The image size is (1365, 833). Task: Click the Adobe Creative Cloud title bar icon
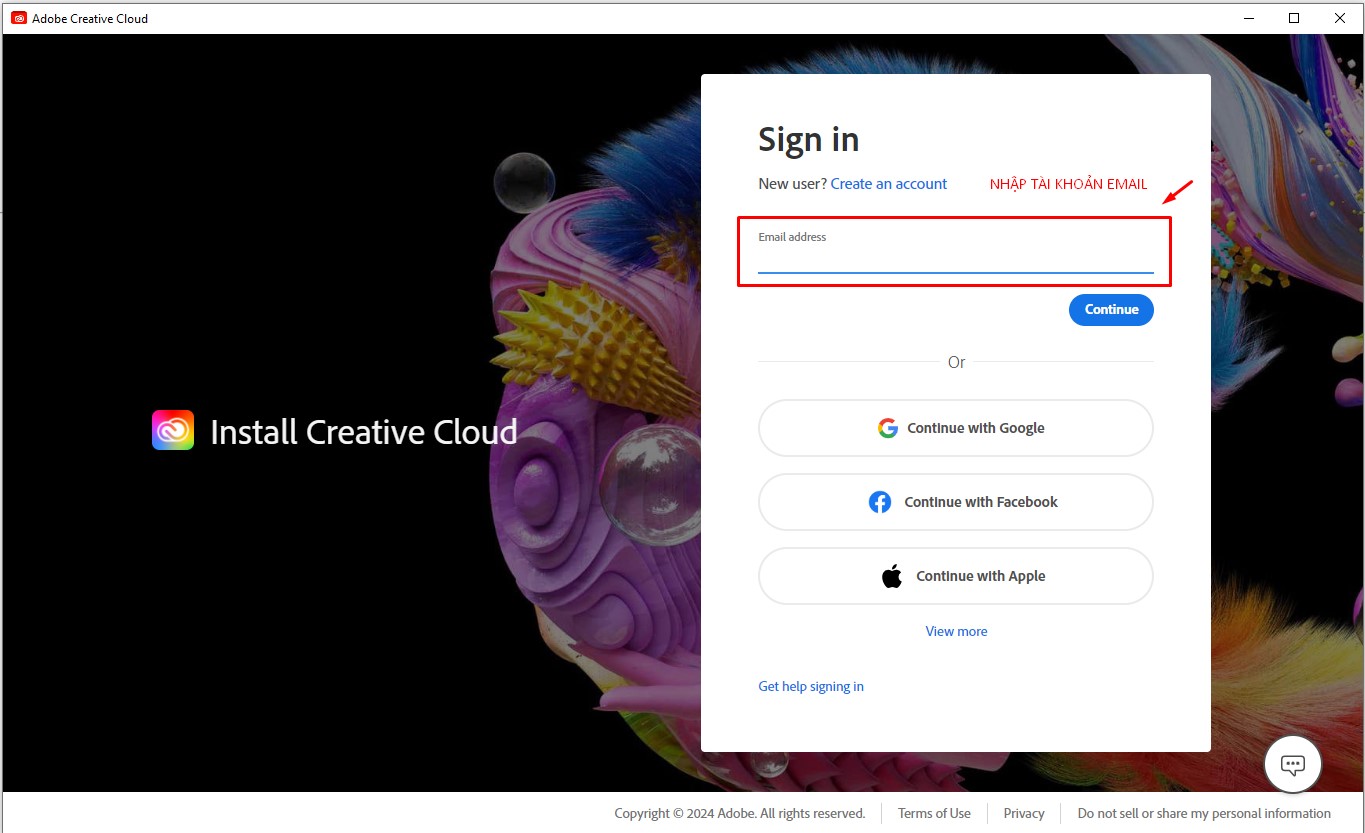click(19, 18)
